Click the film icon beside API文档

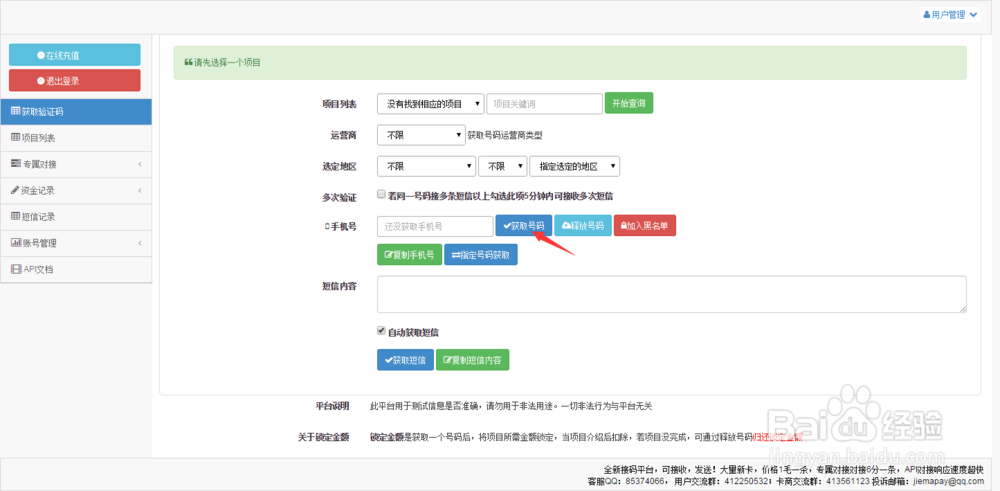tap(15, 269)
